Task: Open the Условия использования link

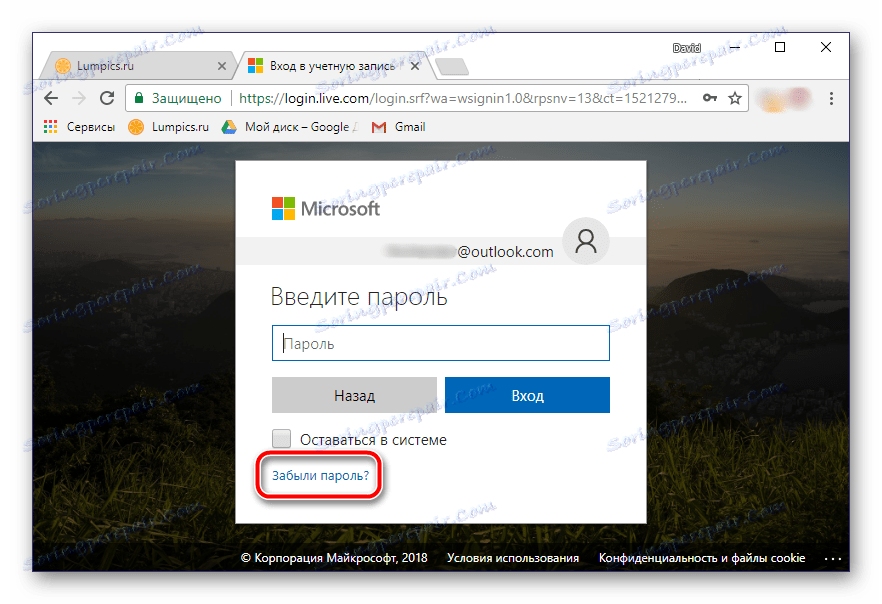Action: coord(512,558)
